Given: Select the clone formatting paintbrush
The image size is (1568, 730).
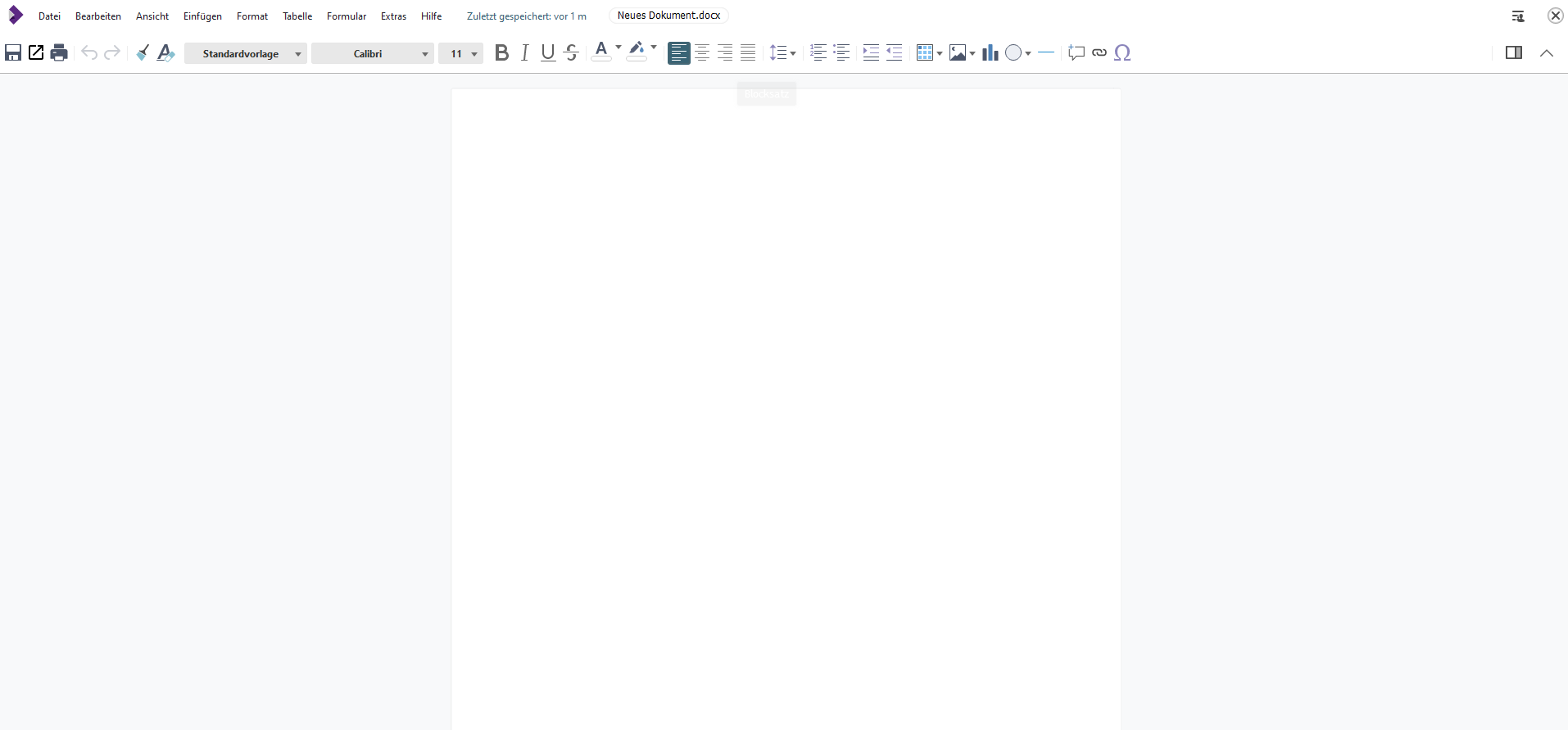Looking at the screenshot, I should [x=143, y=53].
